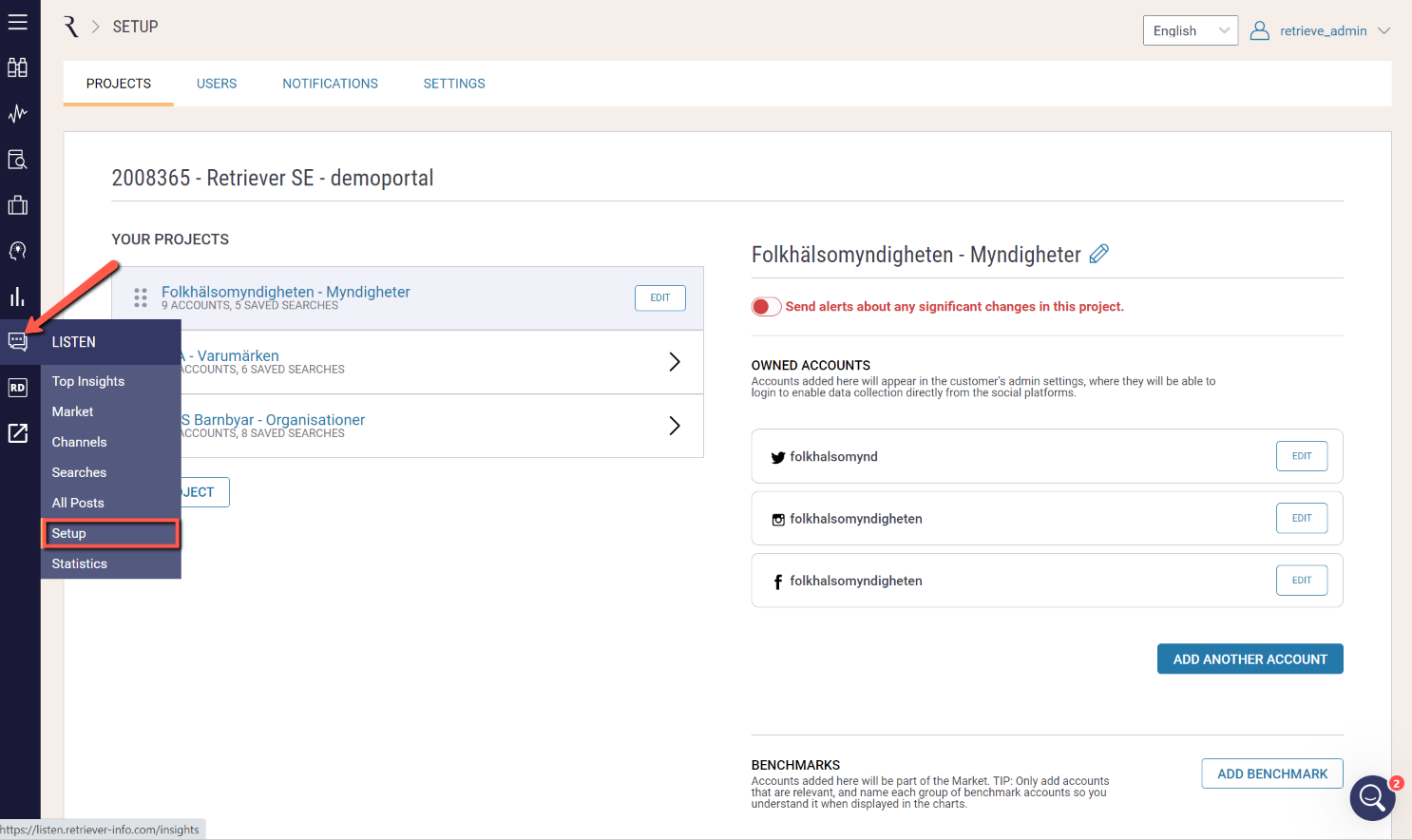This screenshot has width=1412, height=840.
Task: Click the binoculars icon in sidebar
Action: [x=18, y=67]
